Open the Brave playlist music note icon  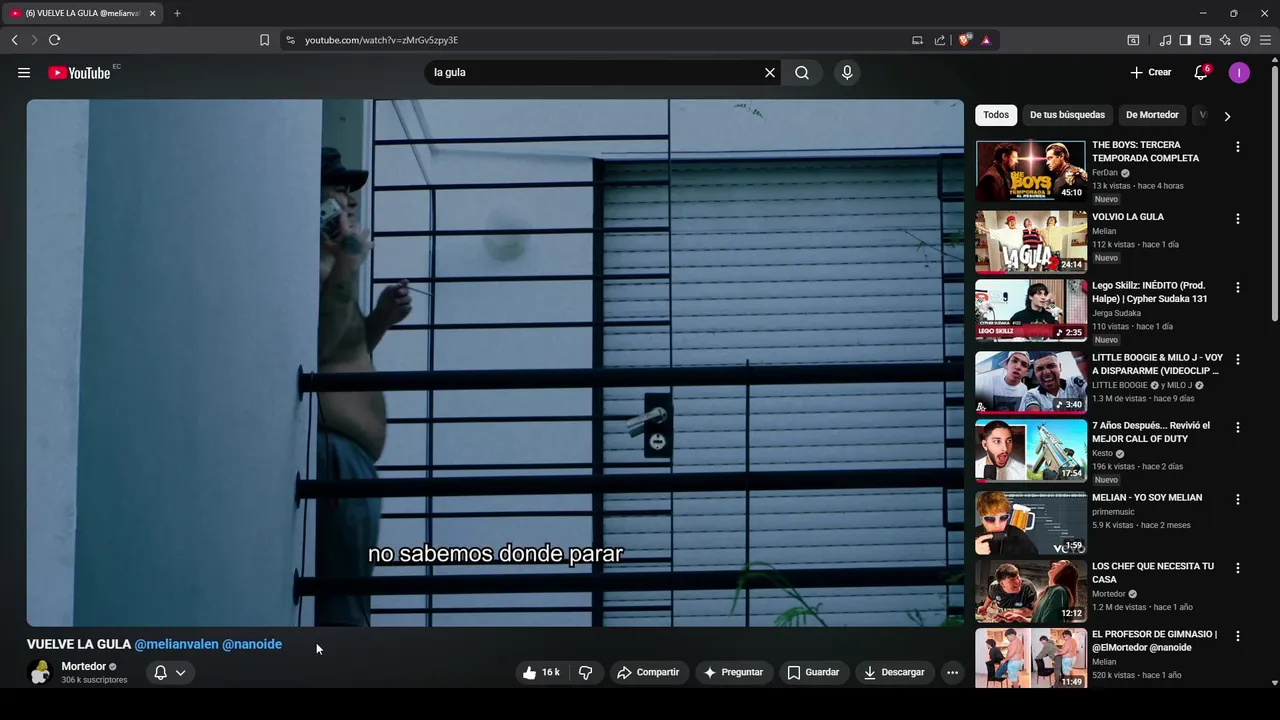(1165, 40)
